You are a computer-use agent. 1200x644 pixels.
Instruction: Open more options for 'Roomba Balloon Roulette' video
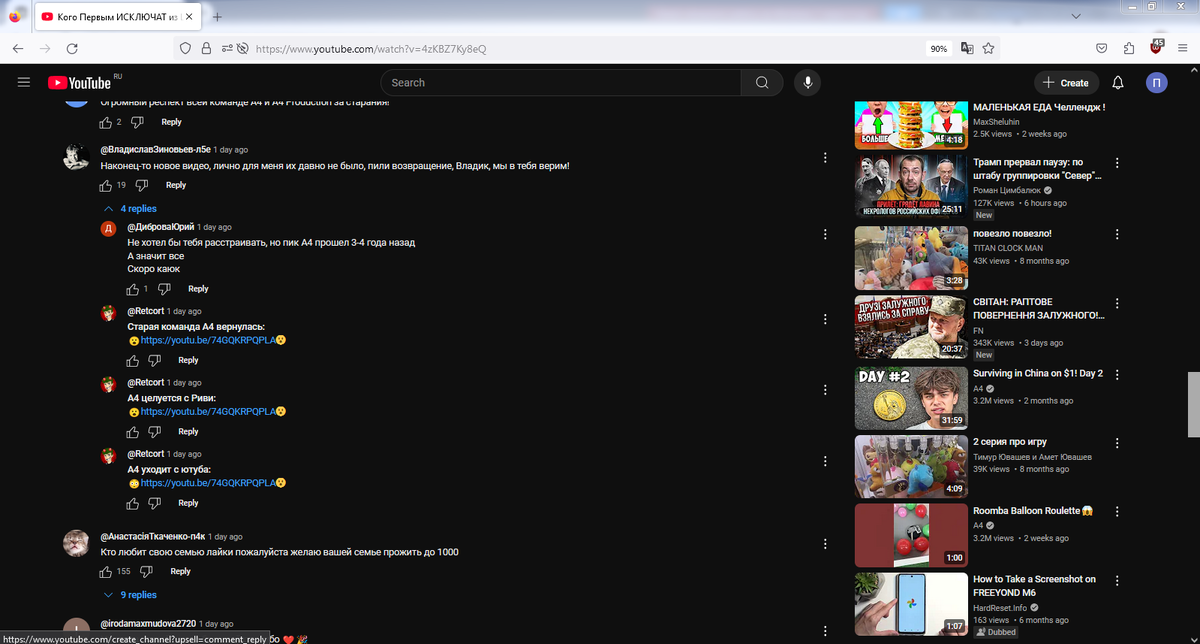pyautogui.click(x=1117, y=512)
